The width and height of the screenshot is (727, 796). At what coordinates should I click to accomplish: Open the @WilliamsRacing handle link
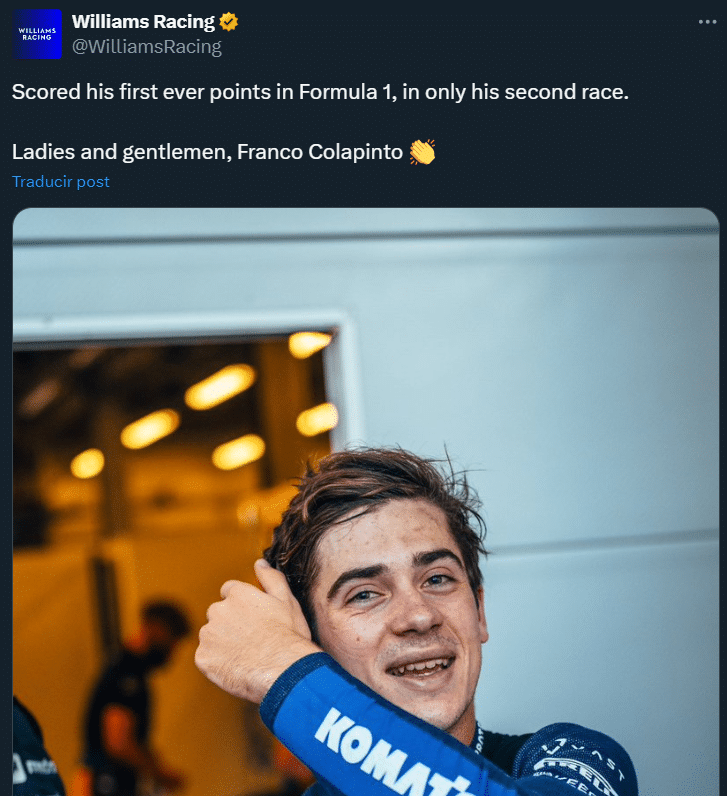click(146, 46)
